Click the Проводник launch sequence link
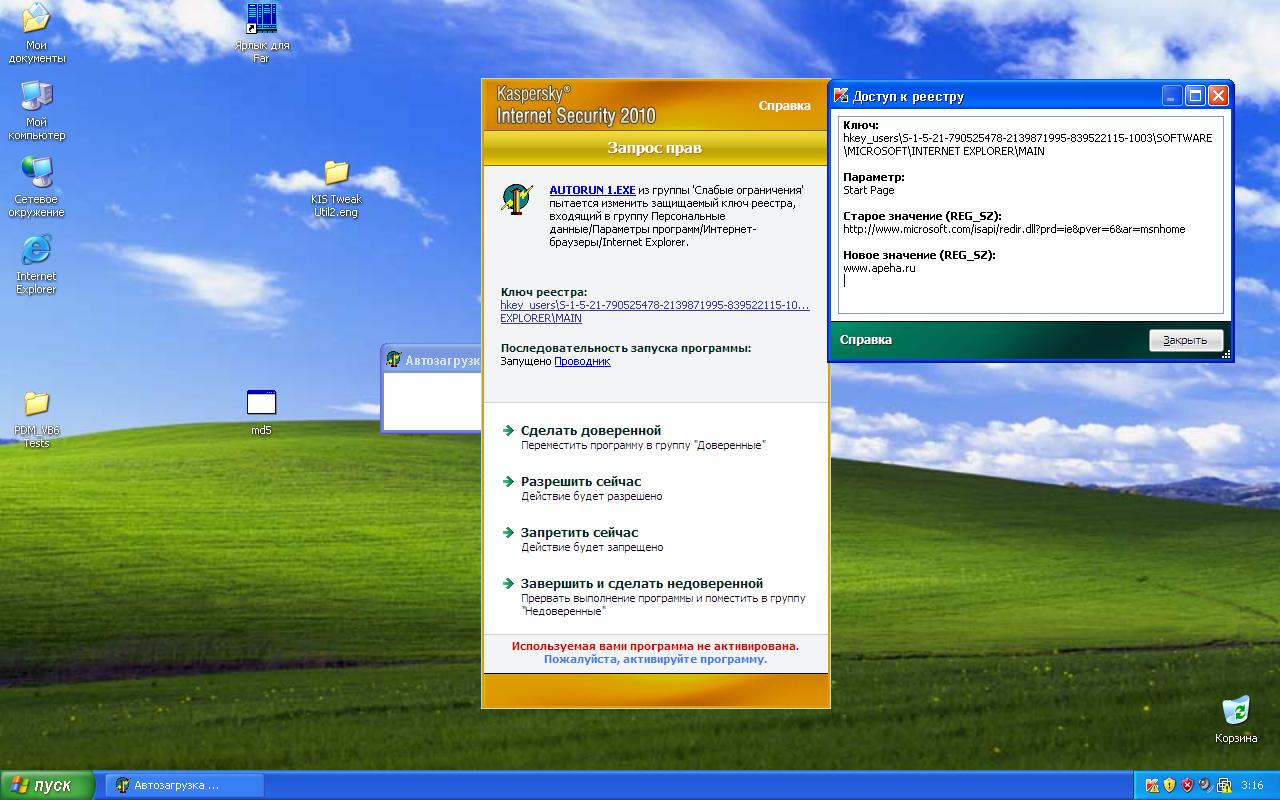Image resolution: width=1280 pixels, height=800 pixels. [582, 362]
